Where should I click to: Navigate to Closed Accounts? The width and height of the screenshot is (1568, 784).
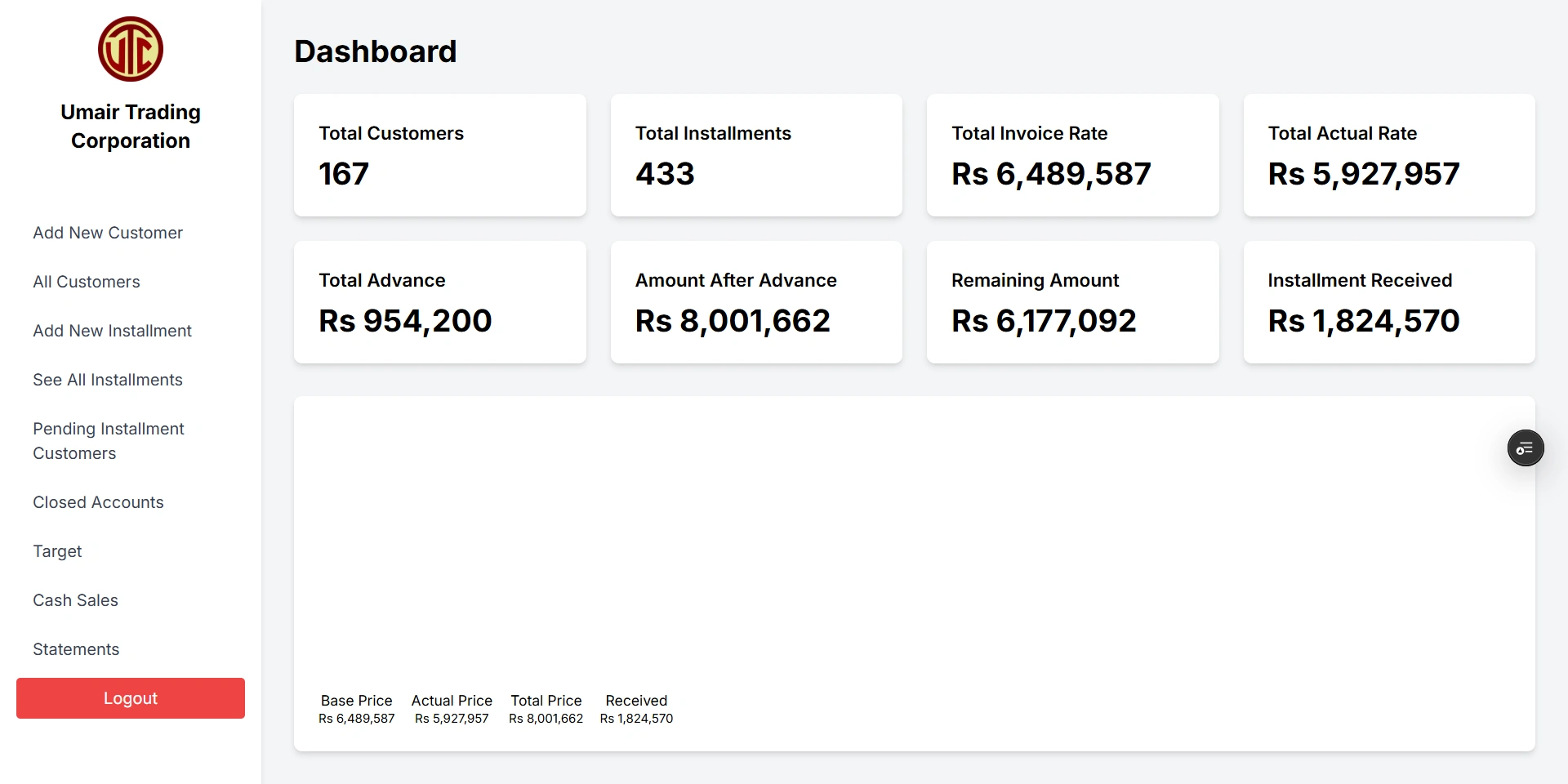(98, 502)
